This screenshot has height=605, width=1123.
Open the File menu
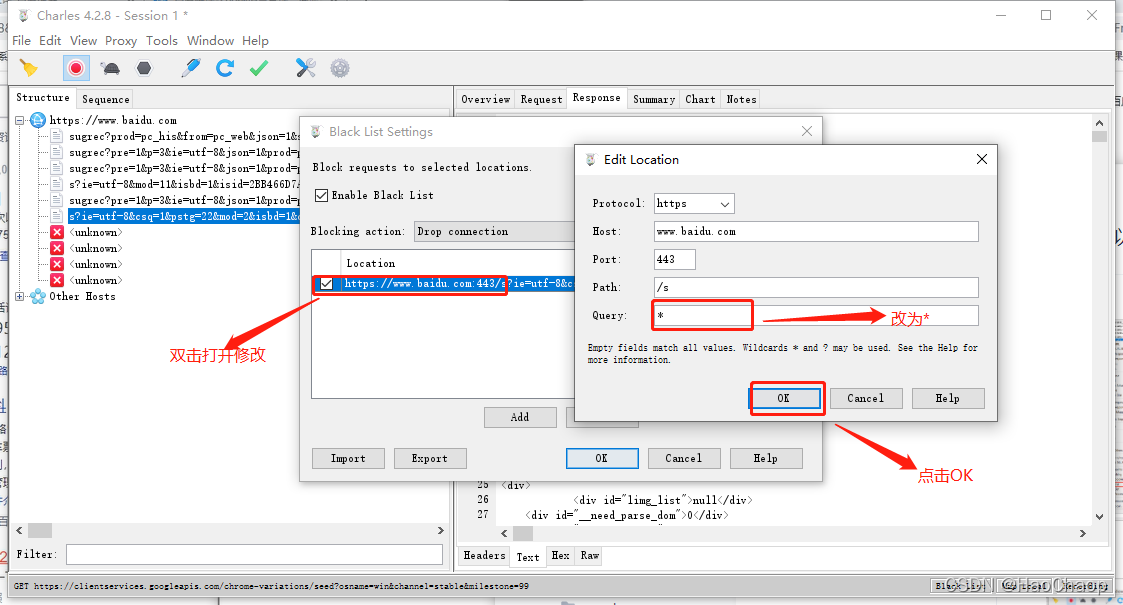tap(21, 41)
